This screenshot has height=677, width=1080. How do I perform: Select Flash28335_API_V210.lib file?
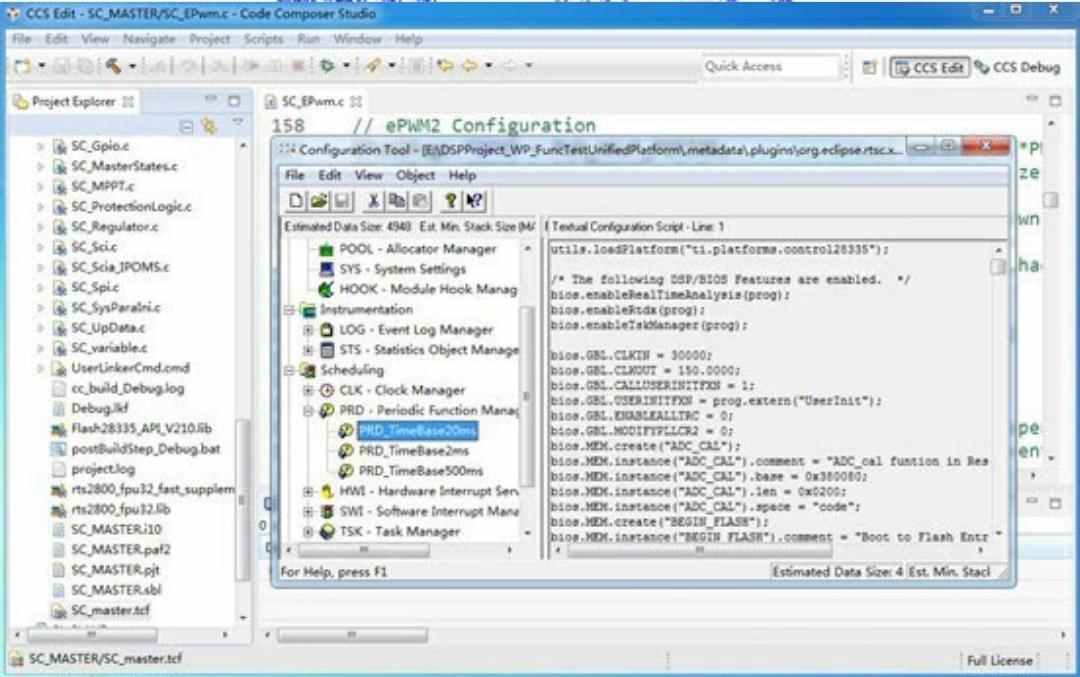(141, 428)
